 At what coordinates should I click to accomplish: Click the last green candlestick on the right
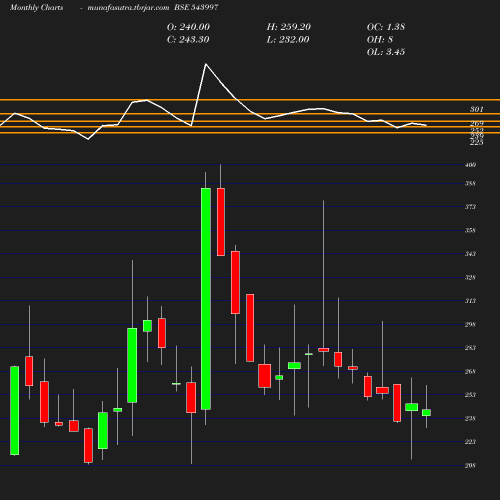(426, 413)
